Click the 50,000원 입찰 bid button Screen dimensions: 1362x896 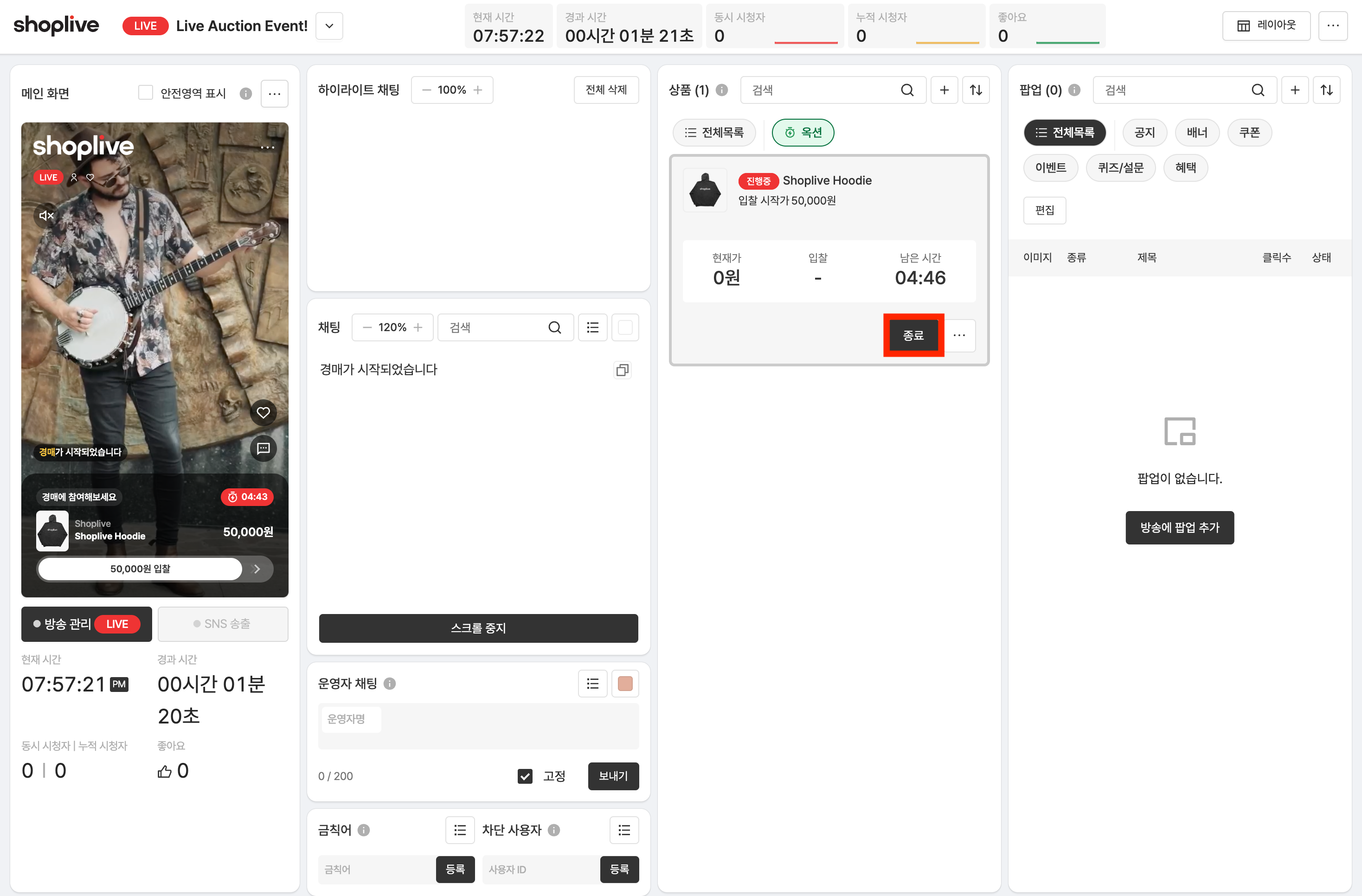140,569
